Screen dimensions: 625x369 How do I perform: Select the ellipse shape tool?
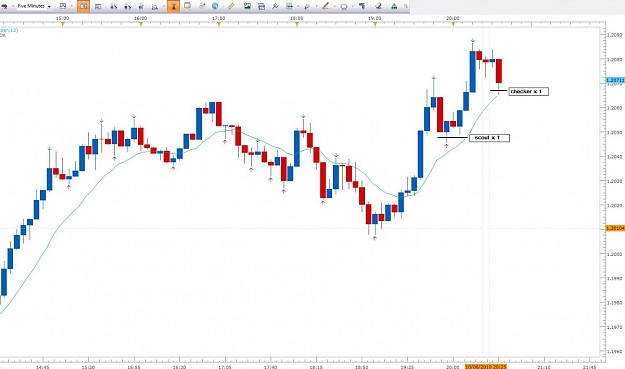pyautogui.click(x=344, y=7)
